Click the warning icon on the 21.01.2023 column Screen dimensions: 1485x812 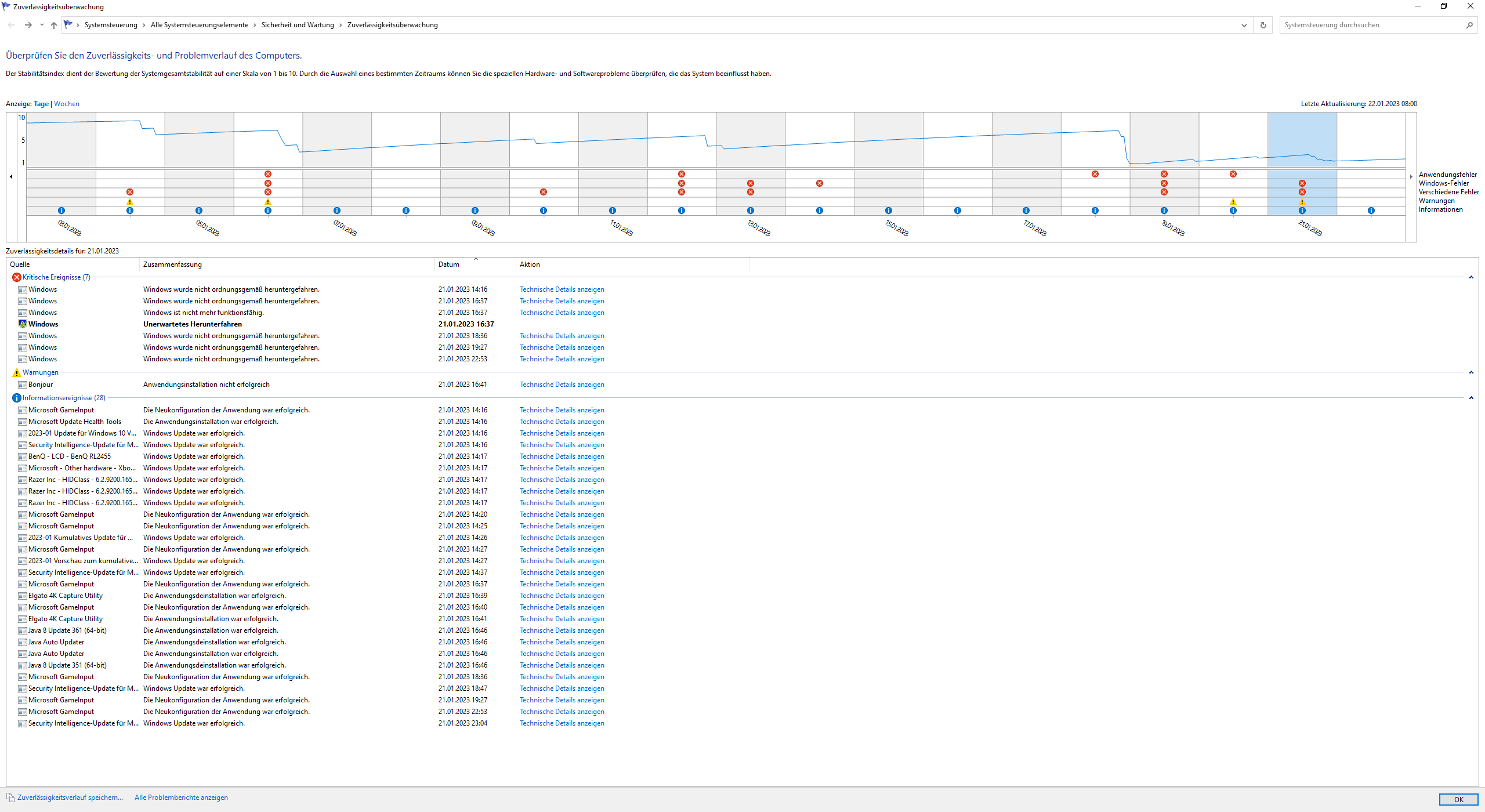tap(1302, 202)
